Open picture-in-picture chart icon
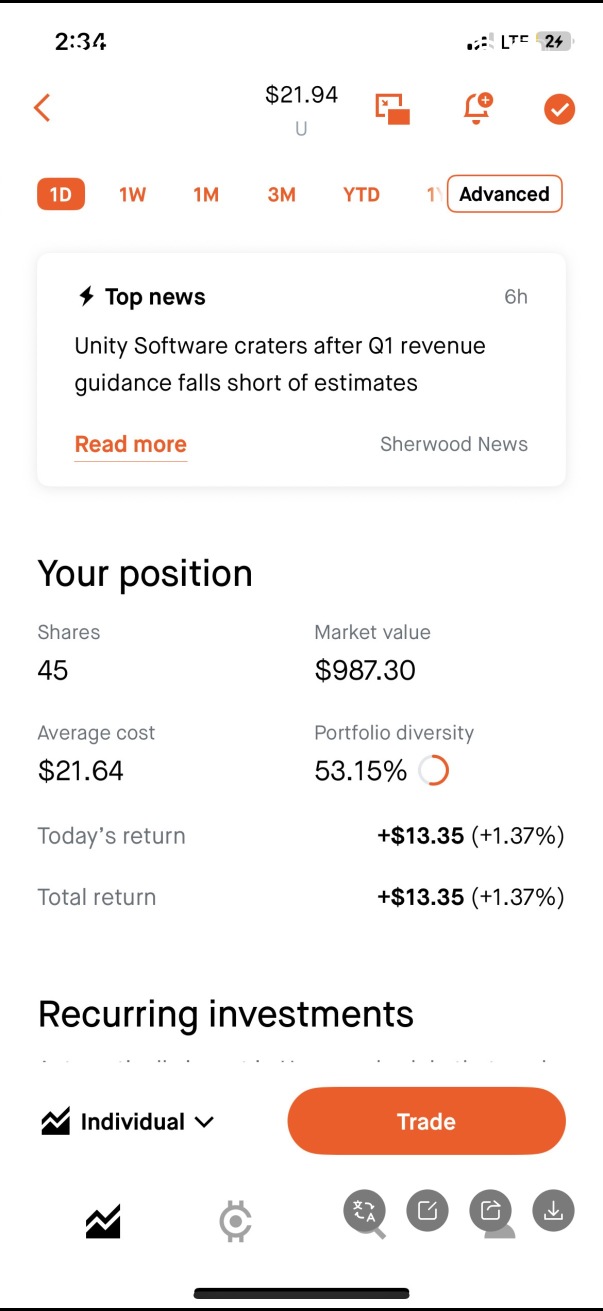This screenshot has height=1311, width=603. pos(393,109)
